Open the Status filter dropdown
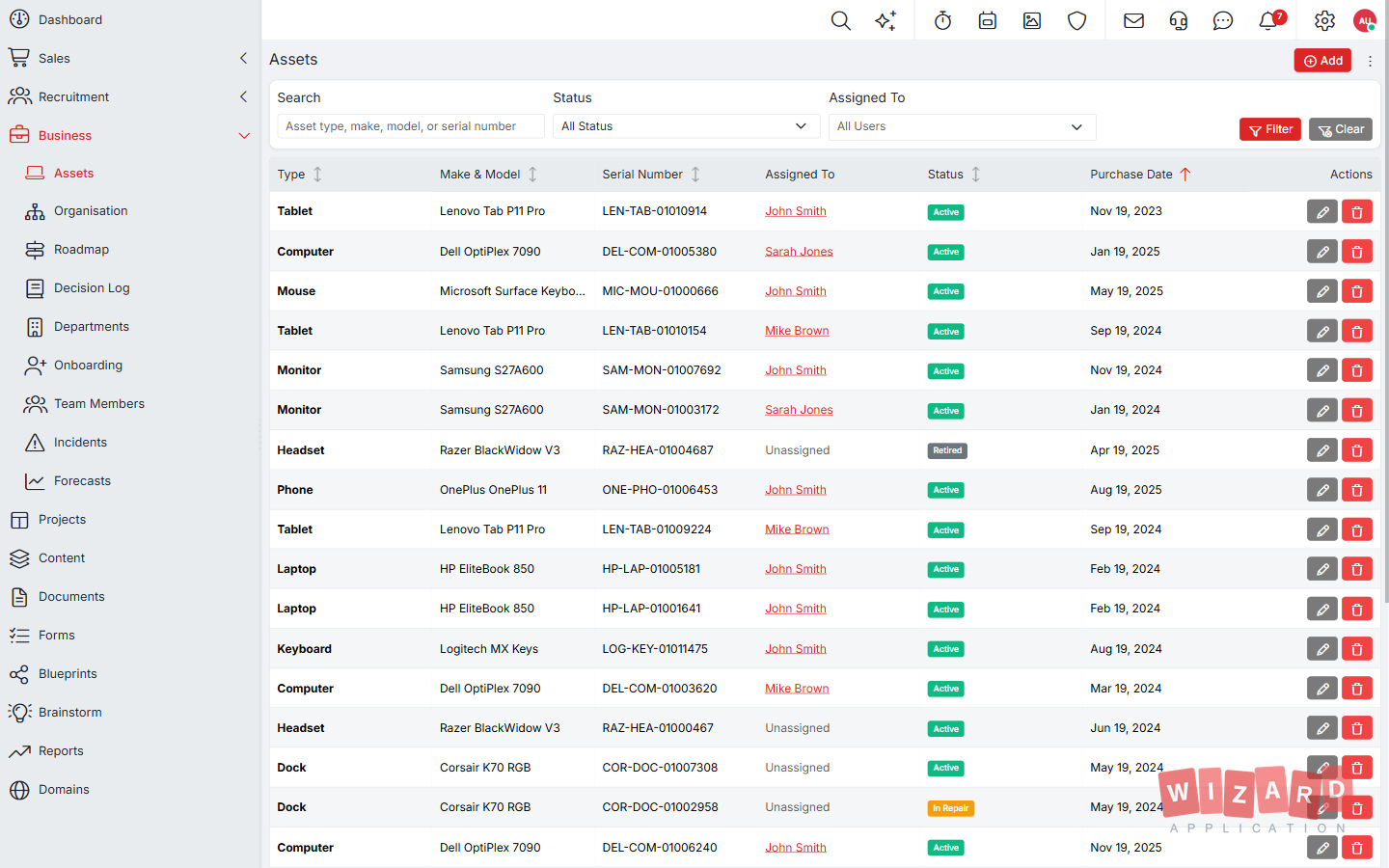 click(x=686, y=126)
